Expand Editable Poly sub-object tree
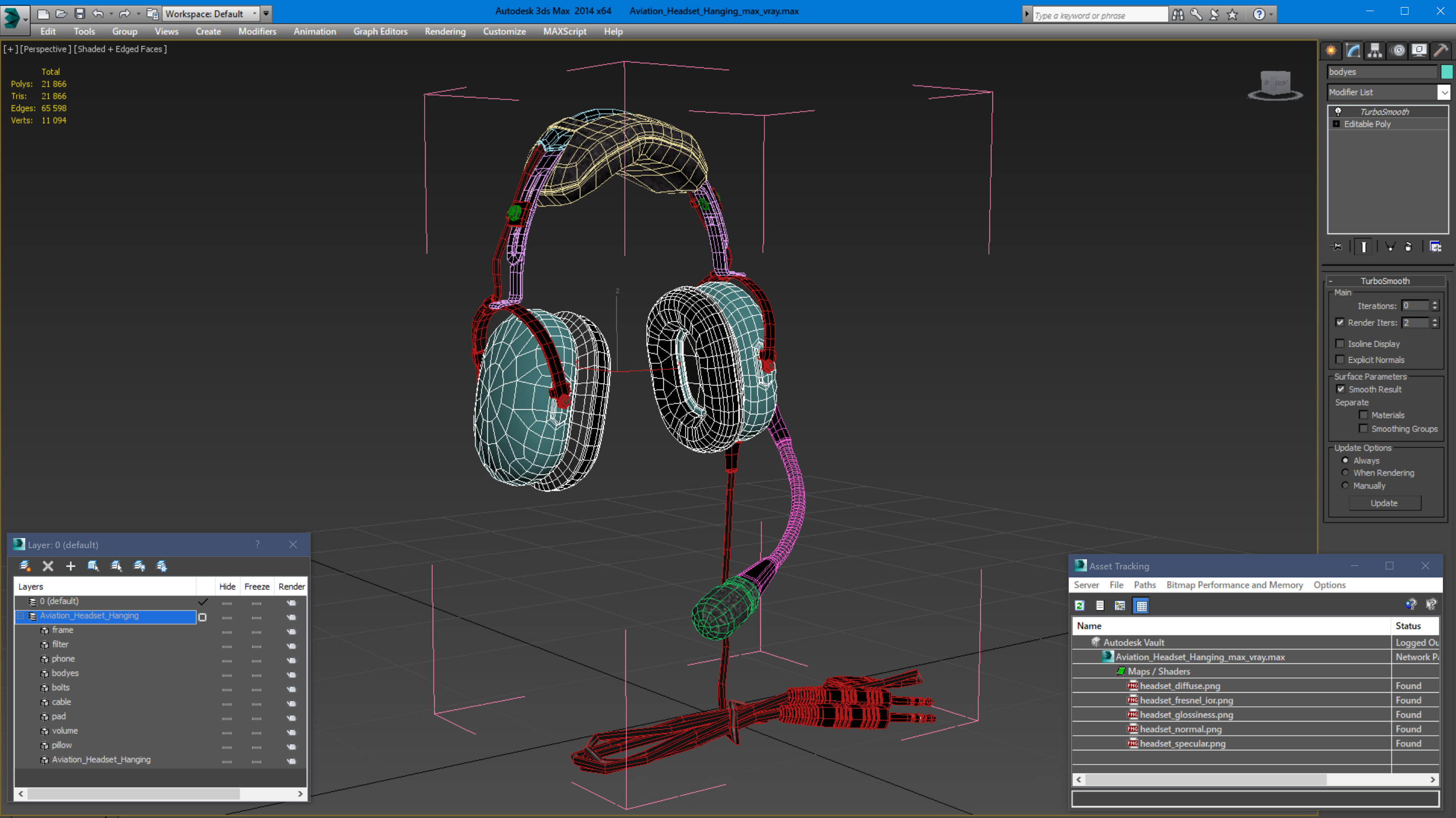Screen dimensions: 1456x818 pyautogui.click(x=1336, y=124)
